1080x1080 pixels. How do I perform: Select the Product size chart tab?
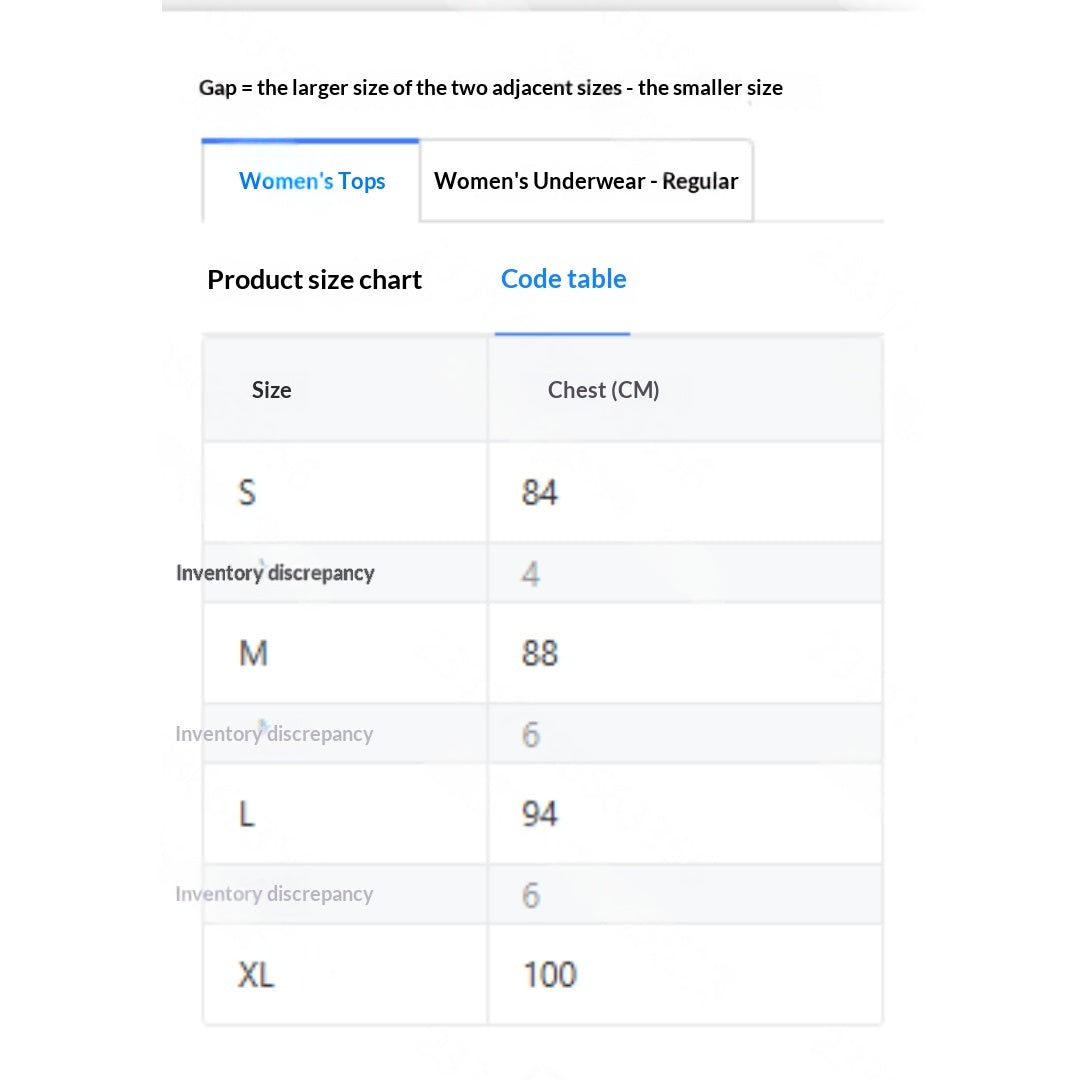point(314,280)
